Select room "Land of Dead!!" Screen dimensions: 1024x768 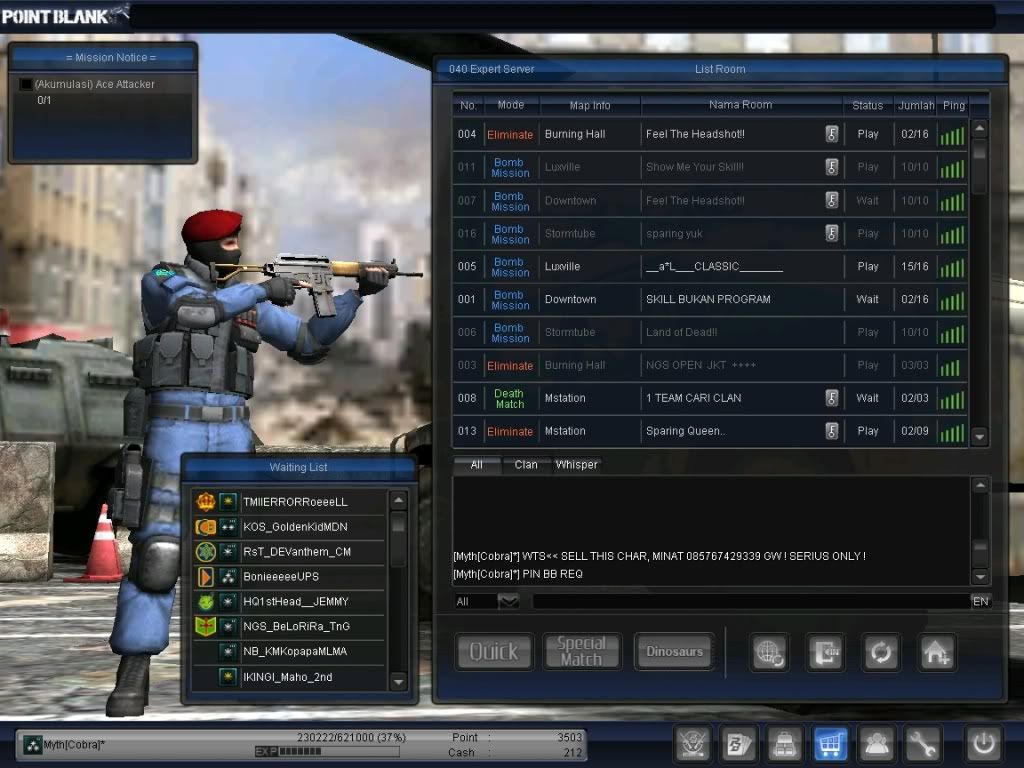point(710,332)
